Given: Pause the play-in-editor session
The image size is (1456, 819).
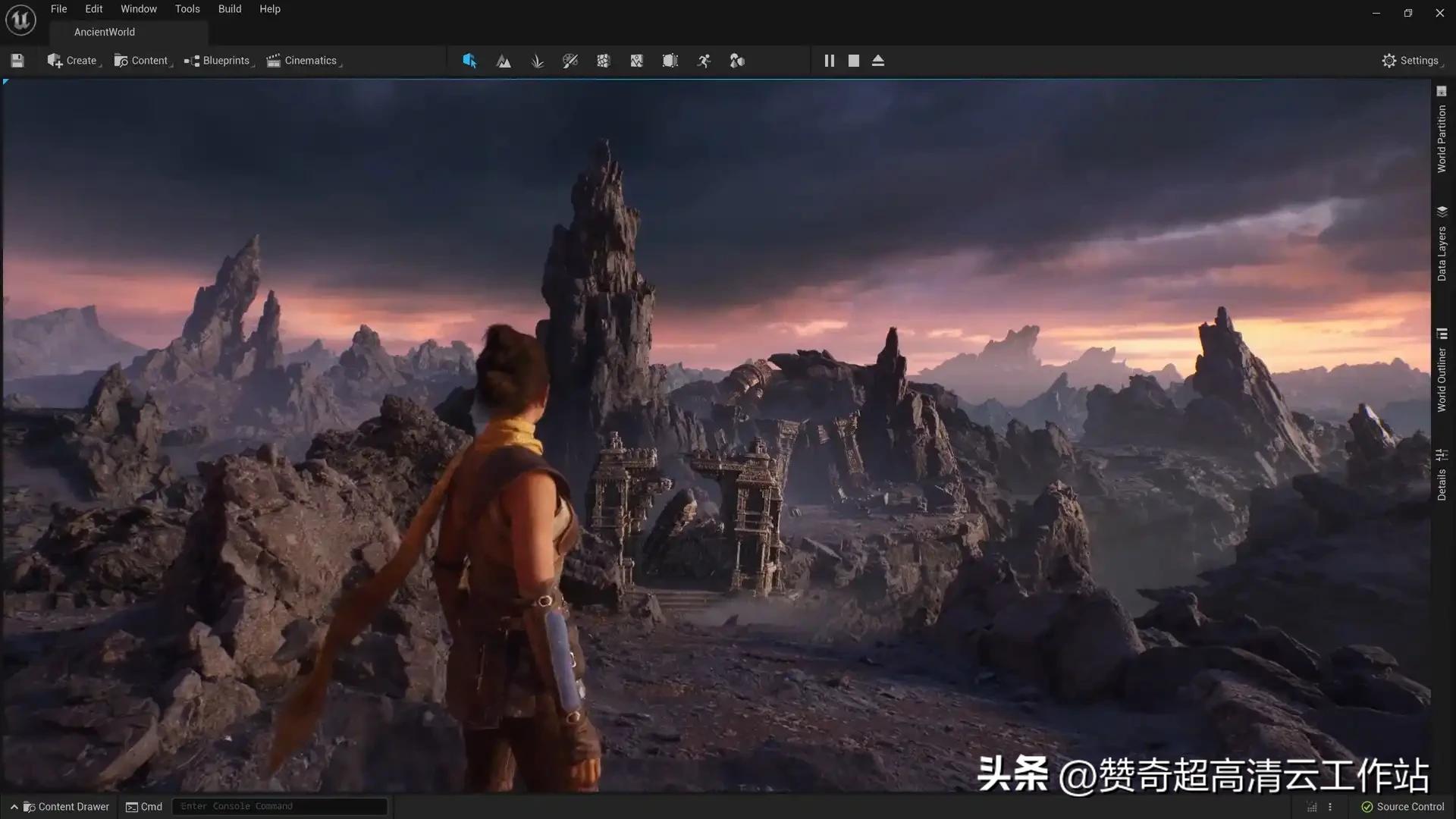Looking at the screenshot, I should pos(829,61).
